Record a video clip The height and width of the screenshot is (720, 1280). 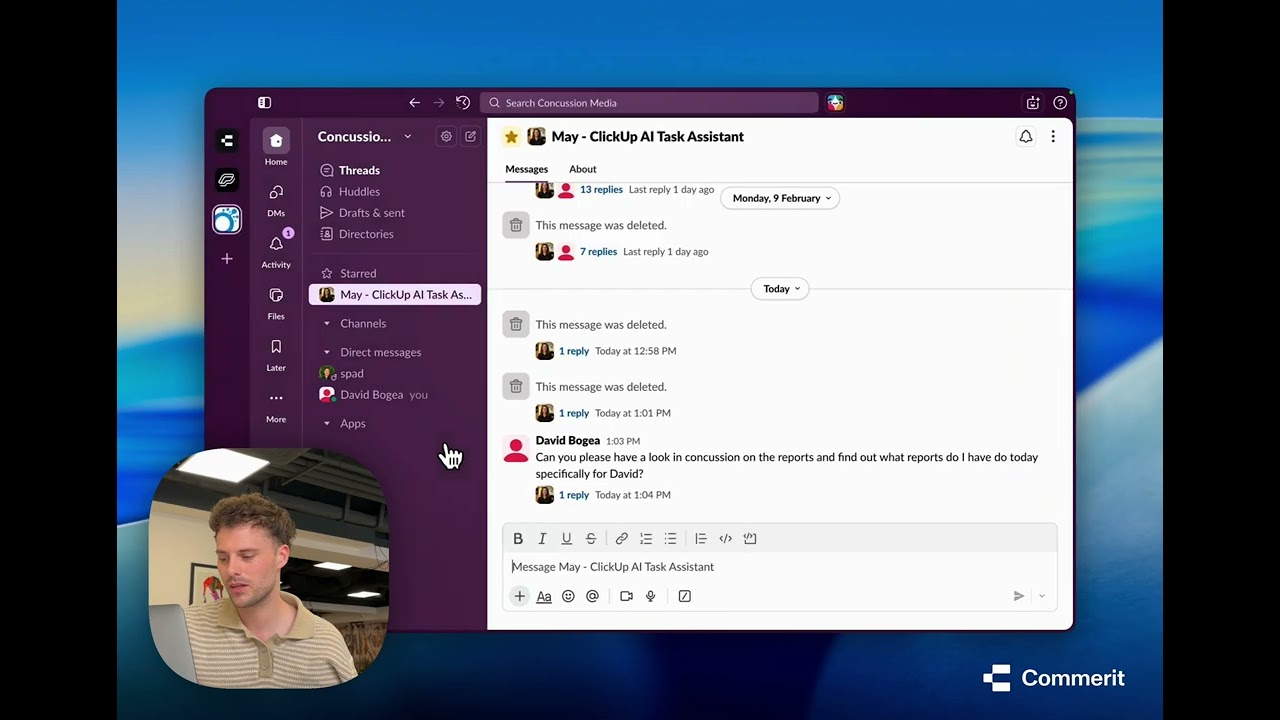click(x=626, y=596)
